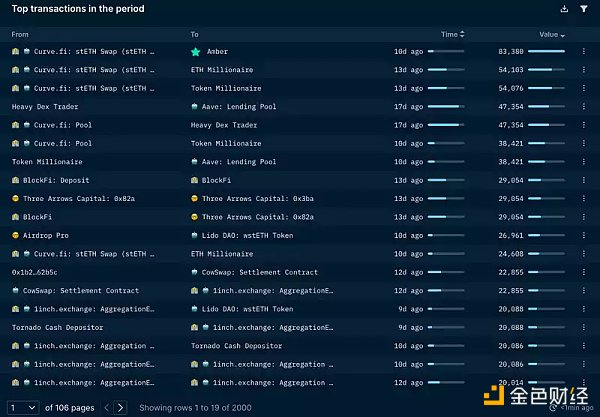Select the From column header
Image resolution: width=600 pixels, height=417 pixels.
[x=20, y=34]
